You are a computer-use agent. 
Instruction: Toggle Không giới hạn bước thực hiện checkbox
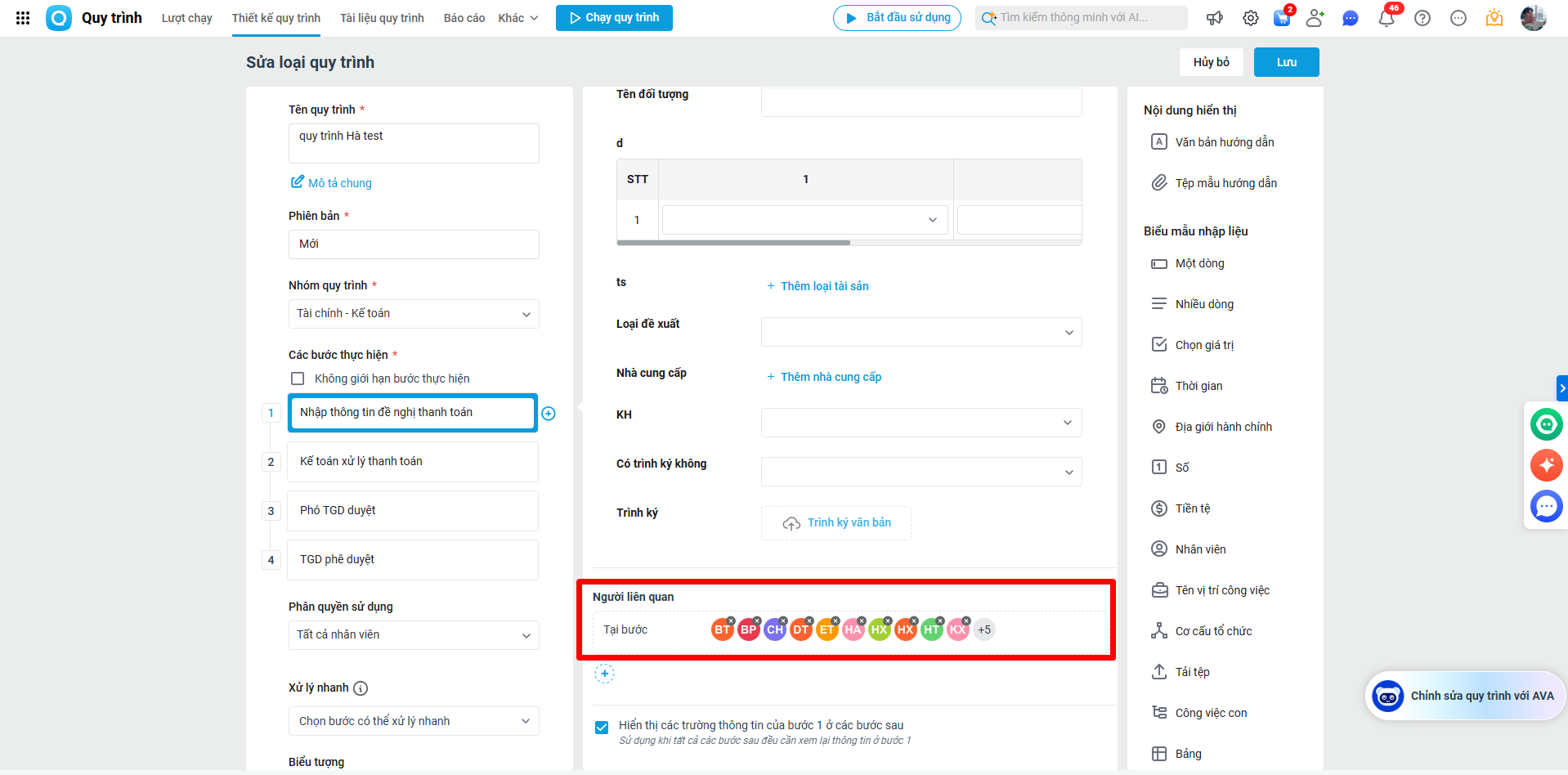coord(298,379)
